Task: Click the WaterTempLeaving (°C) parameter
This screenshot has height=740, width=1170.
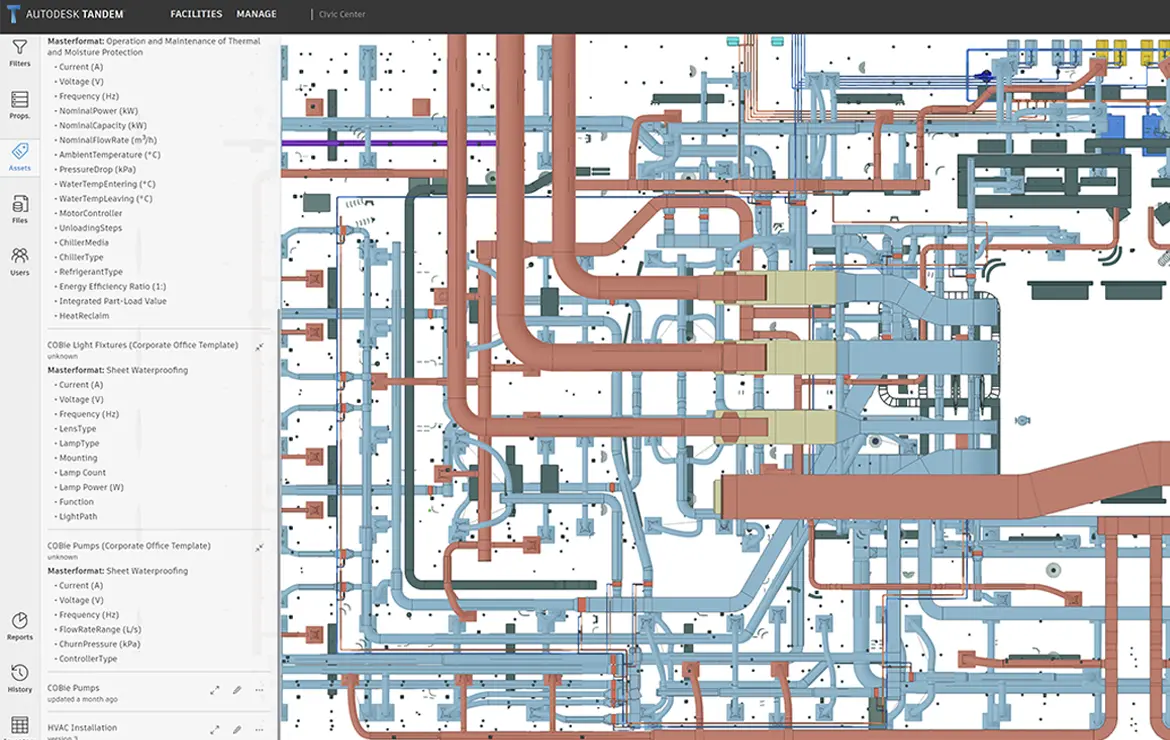Action: pos(106,198)
